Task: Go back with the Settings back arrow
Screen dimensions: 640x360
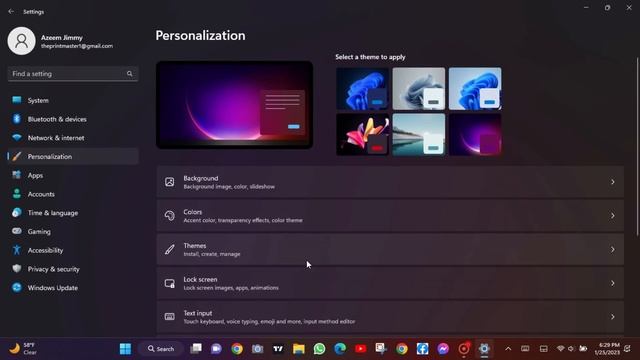Action: tap(11, 12)
